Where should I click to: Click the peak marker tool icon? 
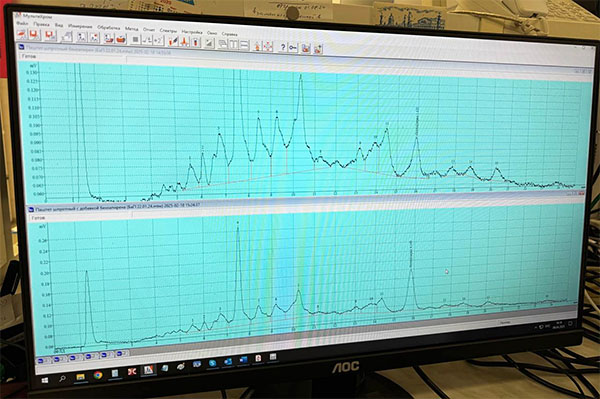184,42
